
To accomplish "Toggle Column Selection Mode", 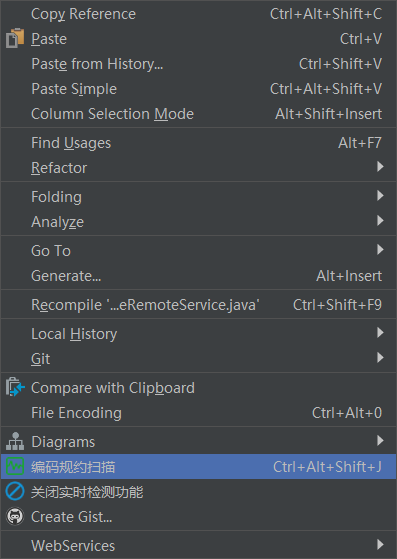I will coord(198,114).
